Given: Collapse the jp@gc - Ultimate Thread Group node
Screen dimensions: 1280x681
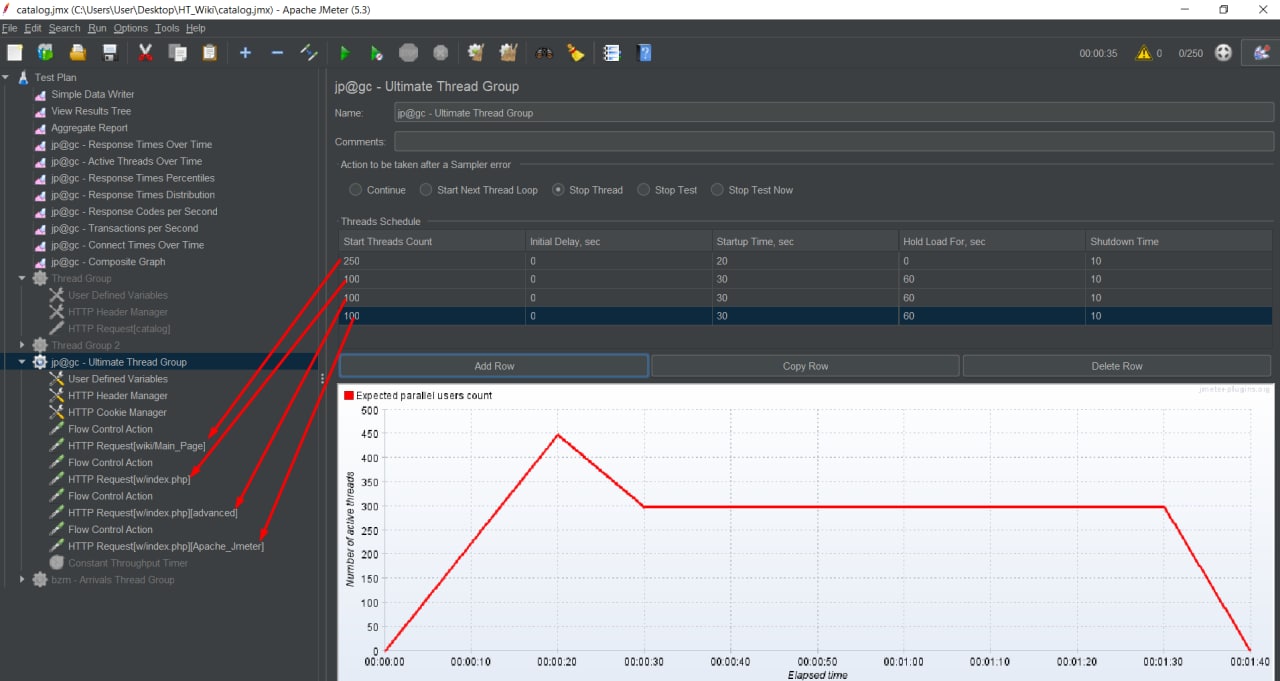Looking at the screenshot, I should (22, 362).
